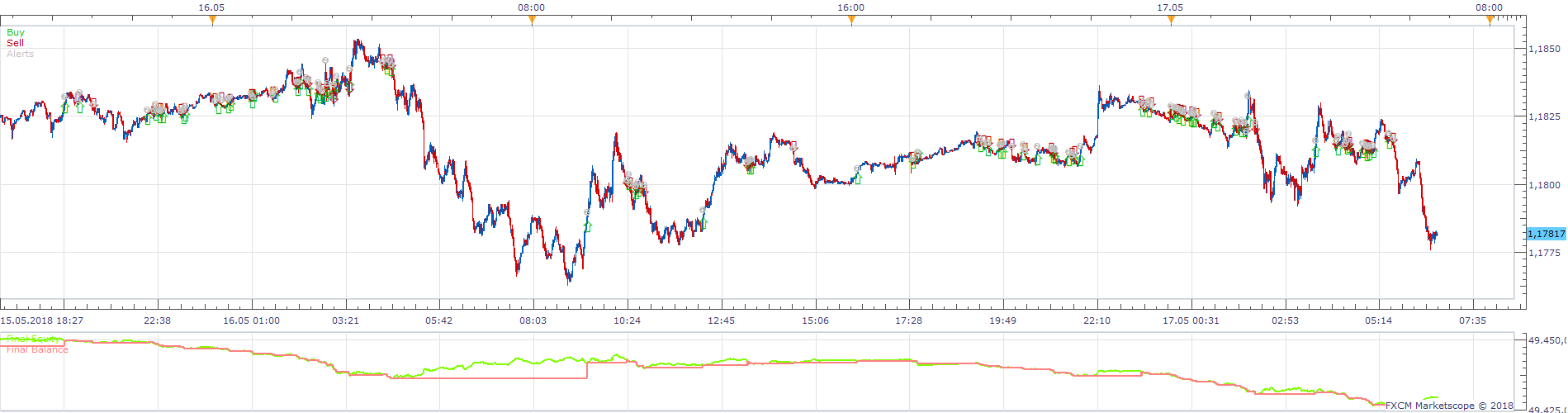This screenshot has height=413, width=1568.
Task: Click the 15:06 time axis label
Action: pyautogui.click(x=815, y=320)
